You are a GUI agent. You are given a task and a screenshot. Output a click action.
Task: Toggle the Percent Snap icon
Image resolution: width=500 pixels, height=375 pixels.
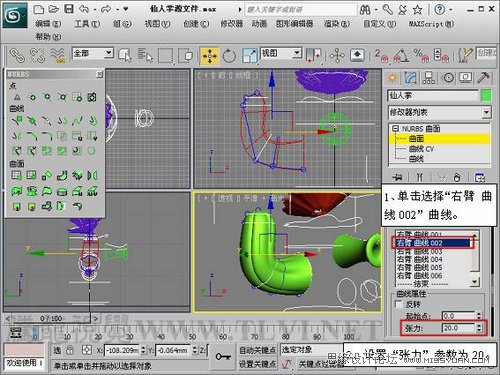pyautogui.click(x=421, y=56)
